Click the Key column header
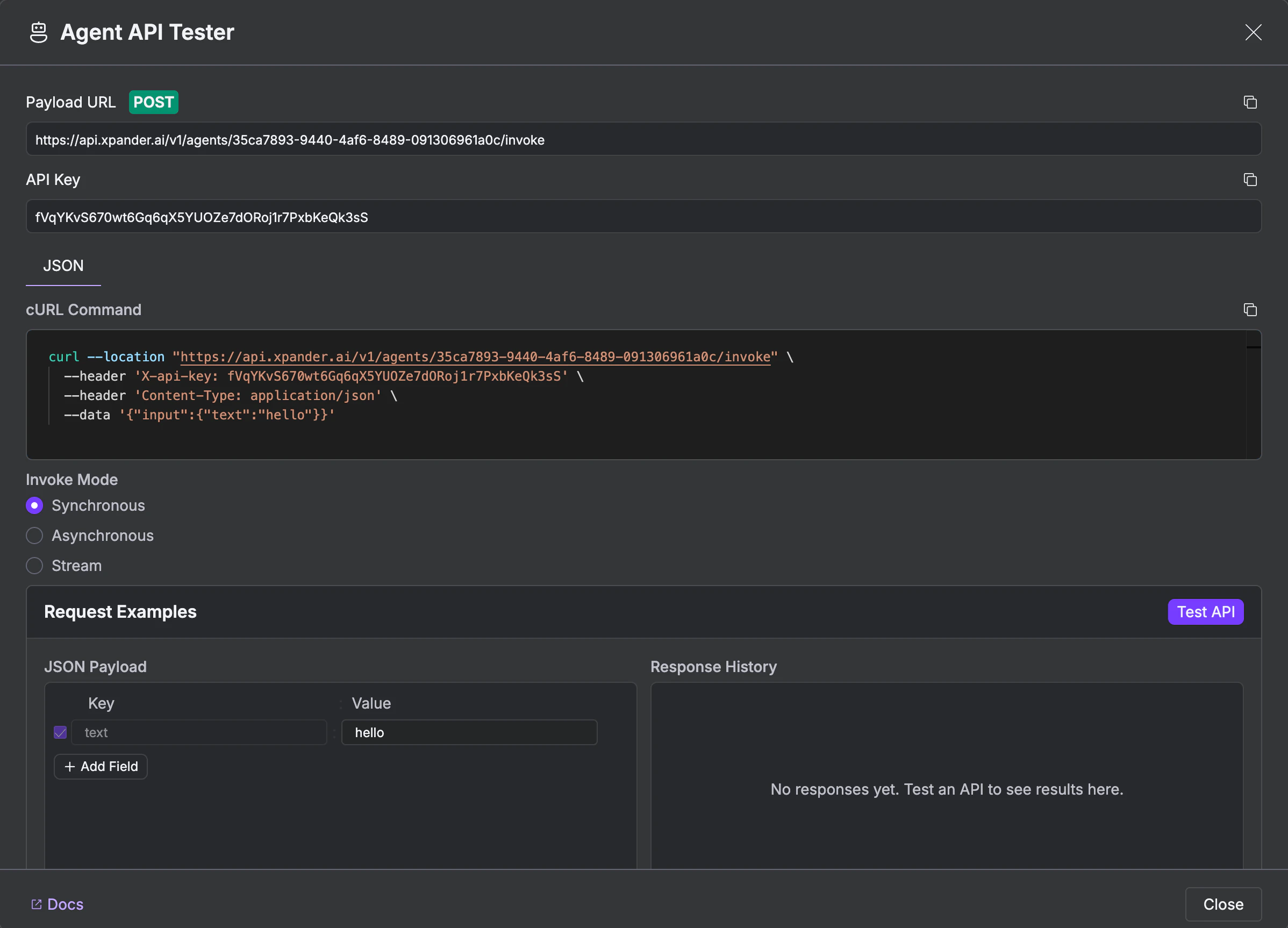Image resolution: width=1288 pixels, height=928 pixels. click(101, 703)
